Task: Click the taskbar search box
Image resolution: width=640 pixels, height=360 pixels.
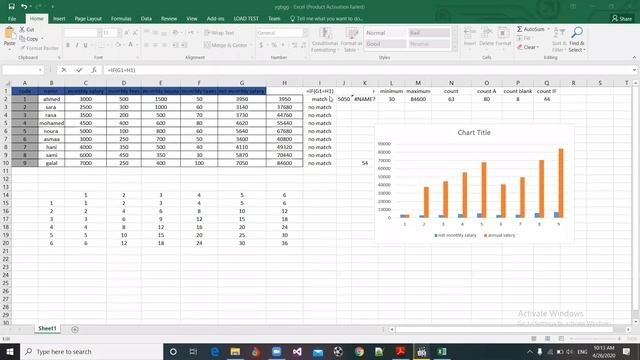Action: [91, 351]
